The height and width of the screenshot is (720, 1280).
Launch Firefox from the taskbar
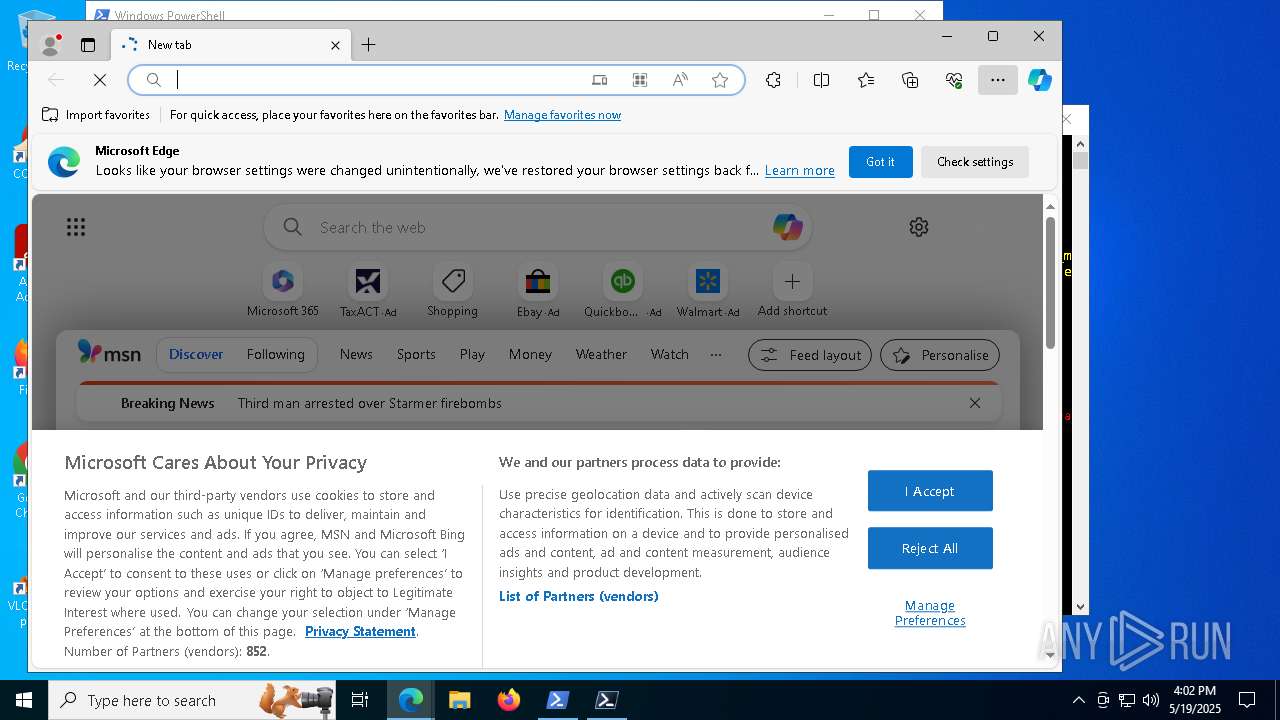(509, 700)
